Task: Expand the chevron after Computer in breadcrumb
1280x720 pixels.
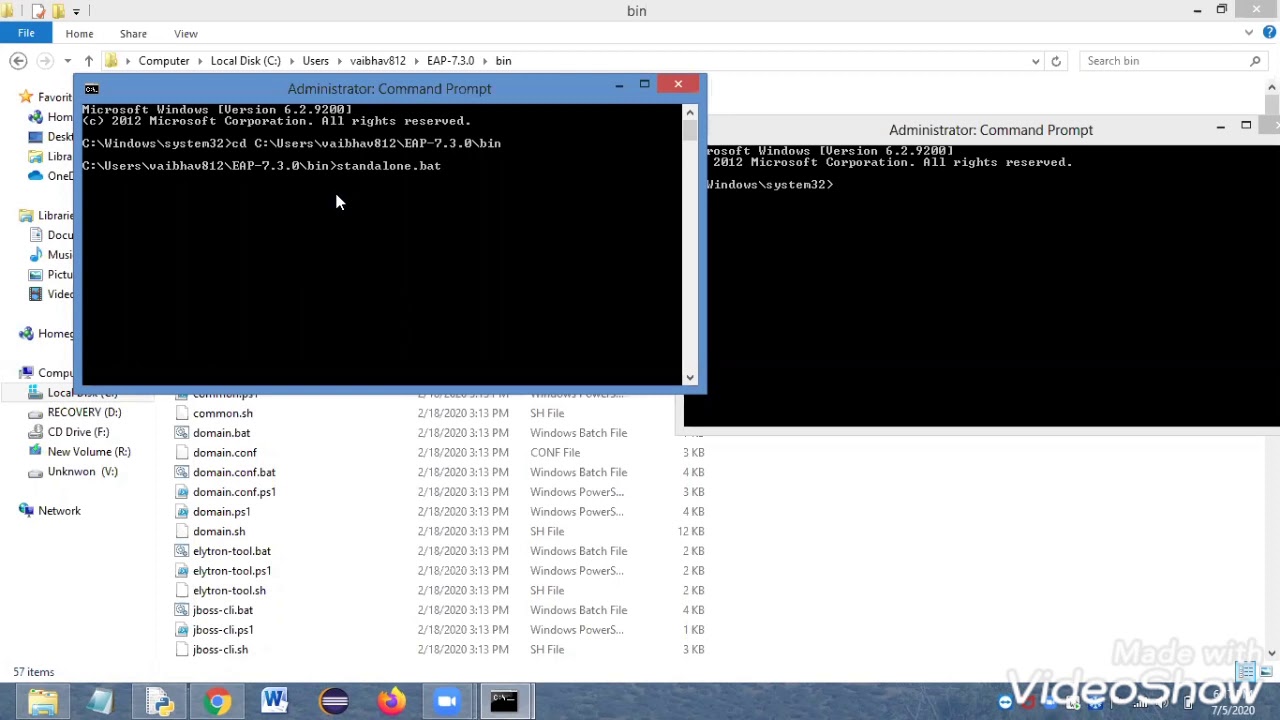Action: click(200, 61)
